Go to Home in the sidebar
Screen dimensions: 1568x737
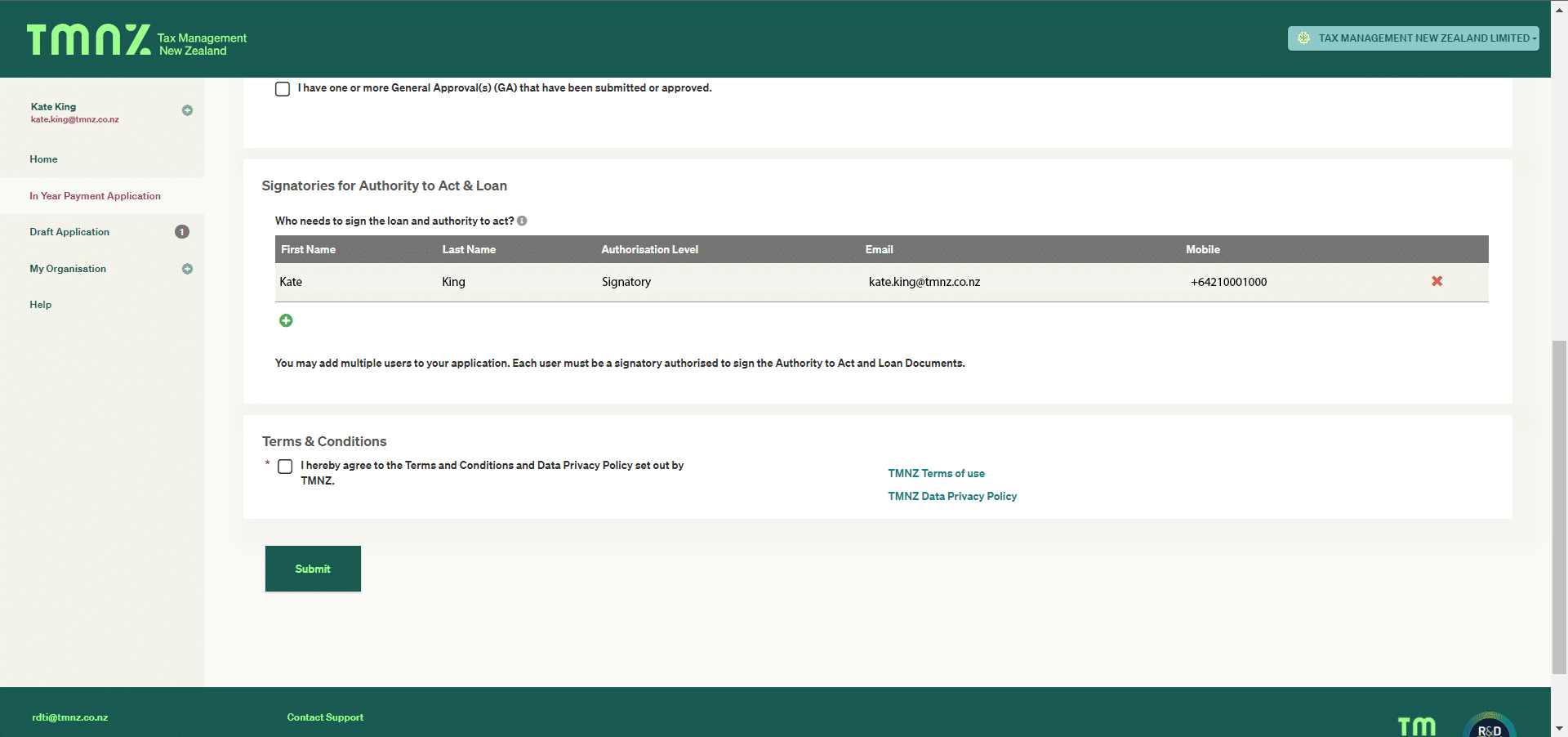[43, 159]
